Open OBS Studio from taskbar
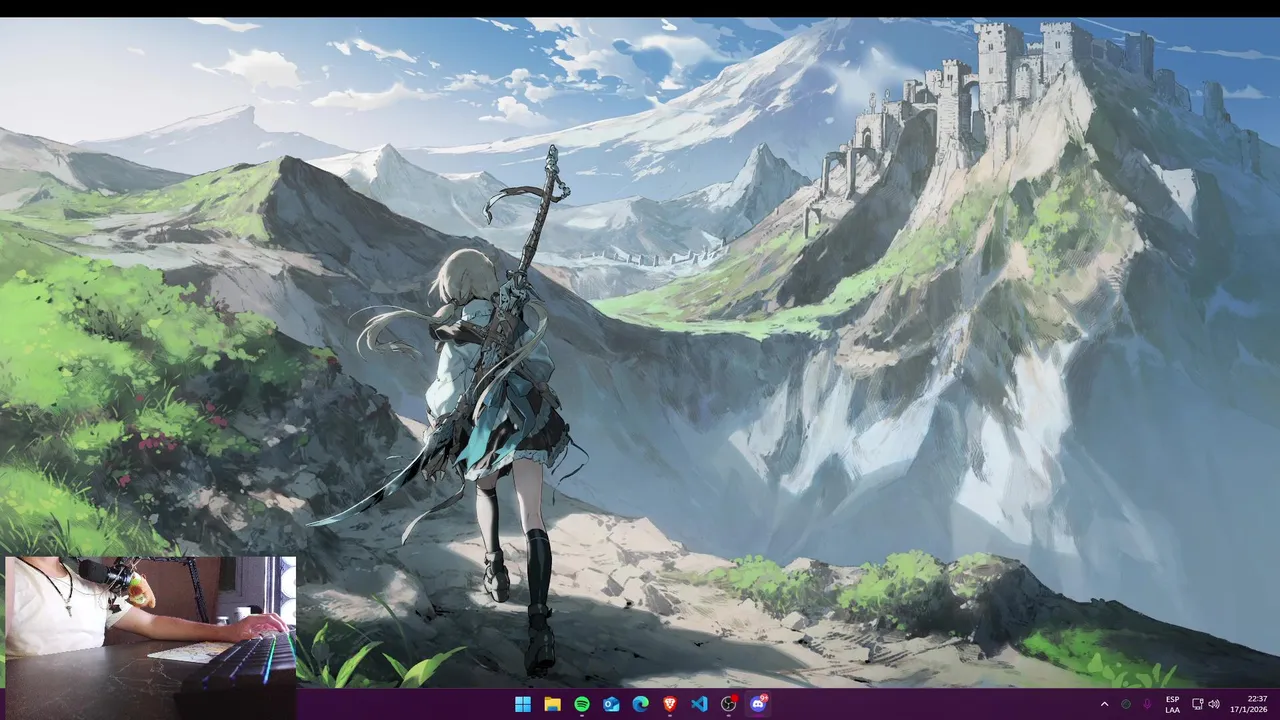1280x720 pixels. click(x=729, y=704)
